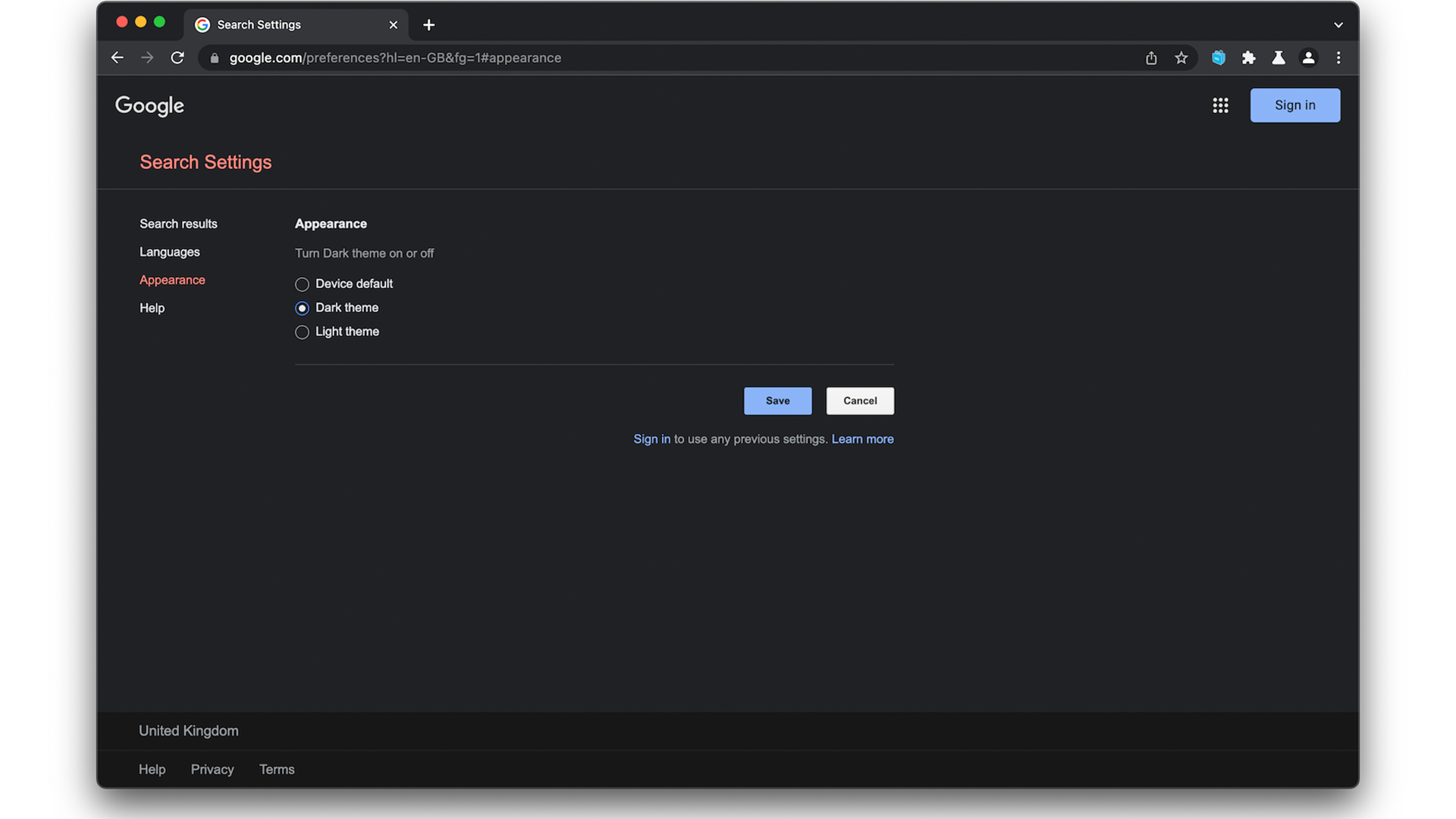Viewport: 1456px width, 819px height.
Task: Minimize the window with the yellow button
Action: [x=140, y=22]
